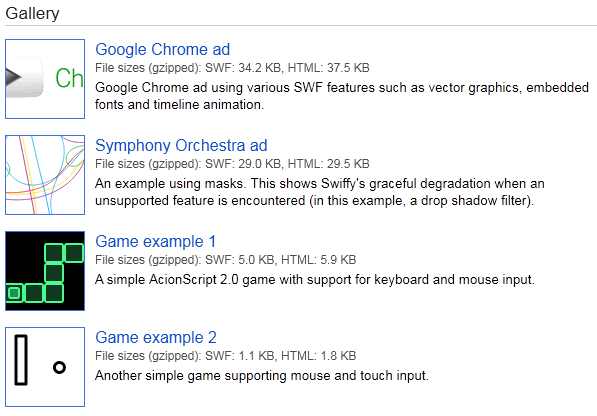Open the Symphony Orchestra ad thumbnail
The image size is (597, 416).
45,175
